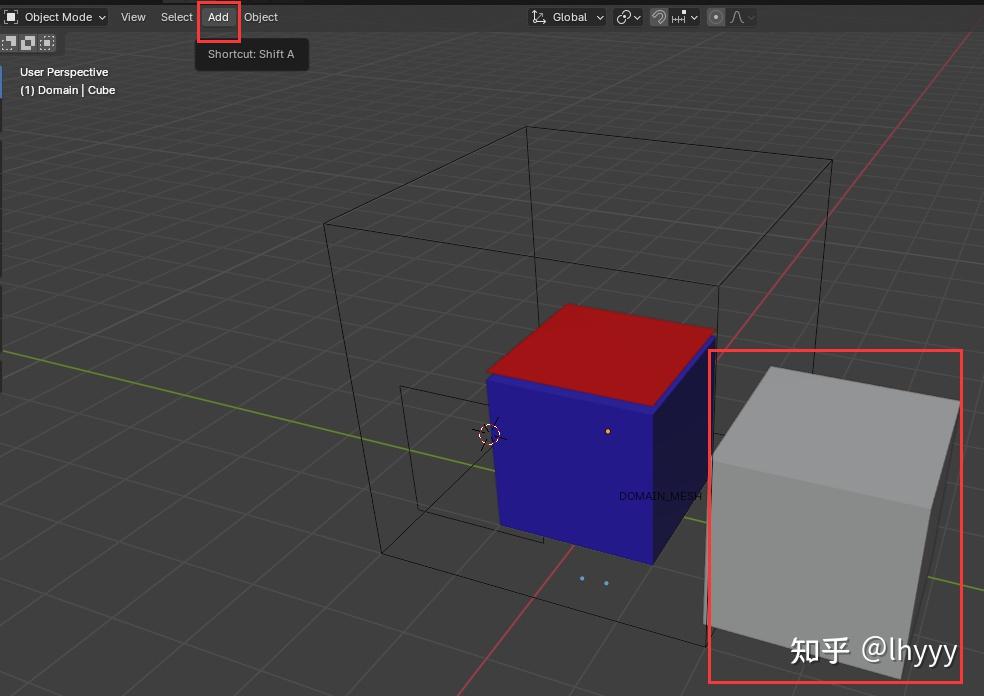
Task: Open the editor type selector icon
Action: point(10,17)
